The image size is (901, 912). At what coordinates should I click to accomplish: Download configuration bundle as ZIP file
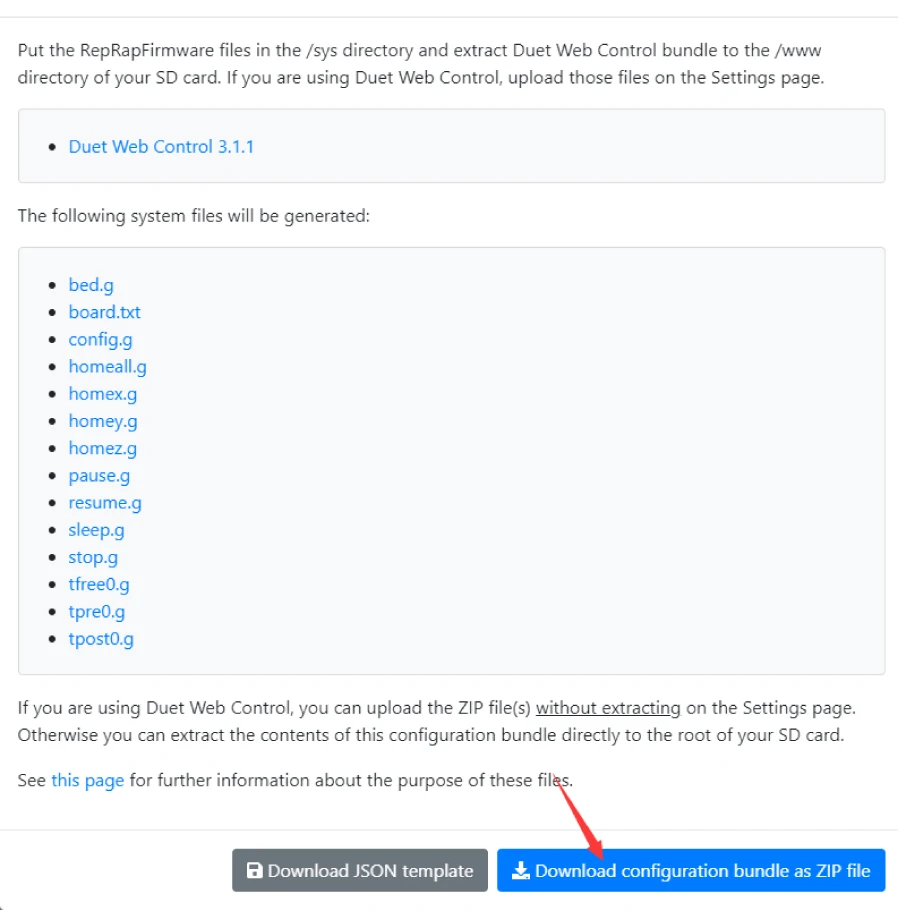pyautogui.click(x=691, y=871)
